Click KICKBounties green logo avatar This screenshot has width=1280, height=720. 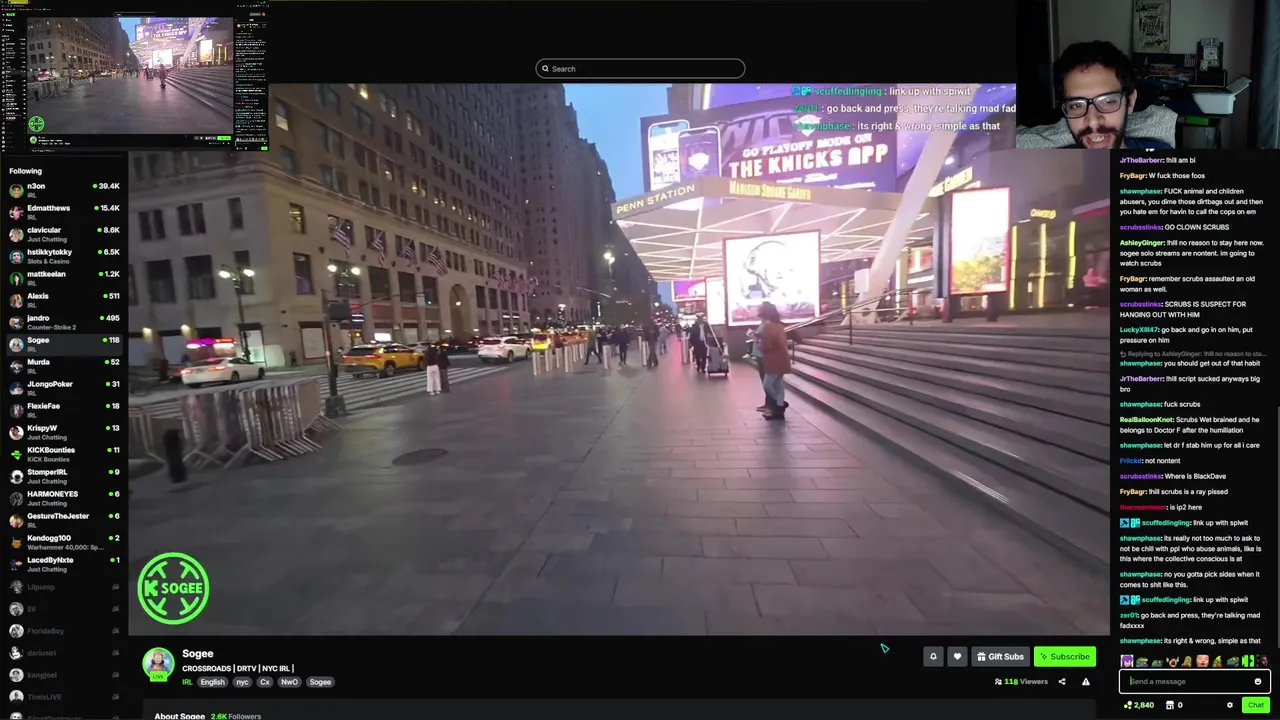click(16, 454)
